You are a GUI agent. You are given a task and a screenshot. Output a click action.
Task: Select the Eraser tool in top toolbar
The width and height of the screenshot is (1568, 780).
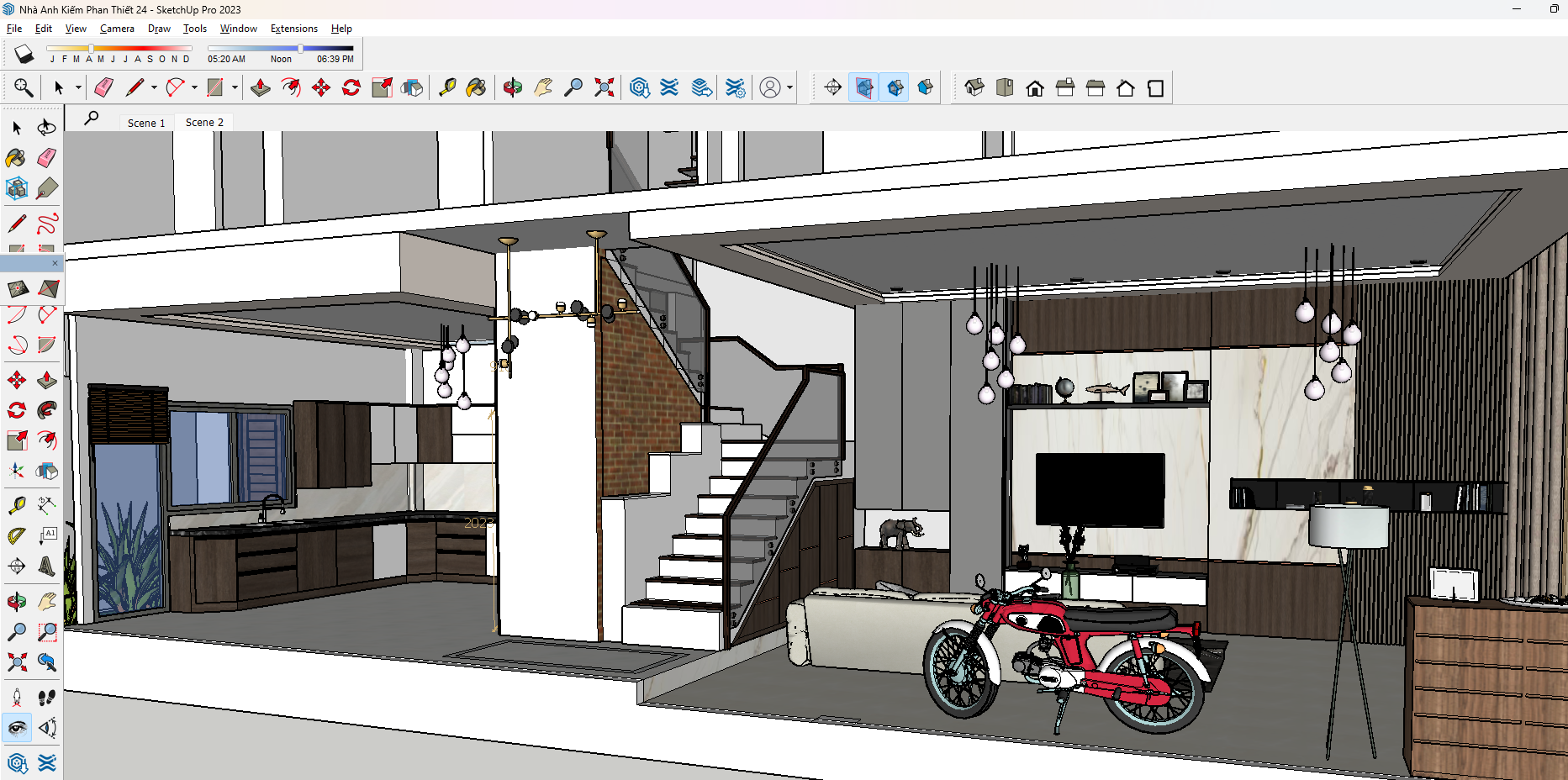(x=103, y=87)
